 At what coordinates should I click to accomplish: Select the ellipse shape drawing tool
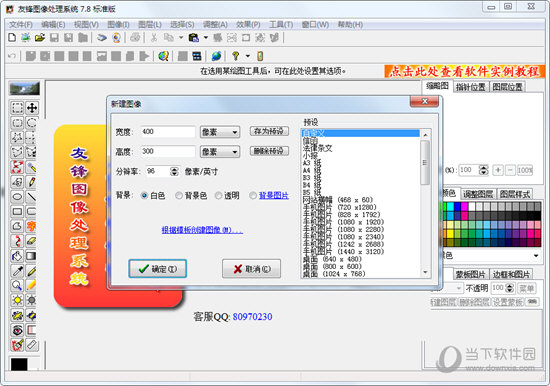pos(17,197)
